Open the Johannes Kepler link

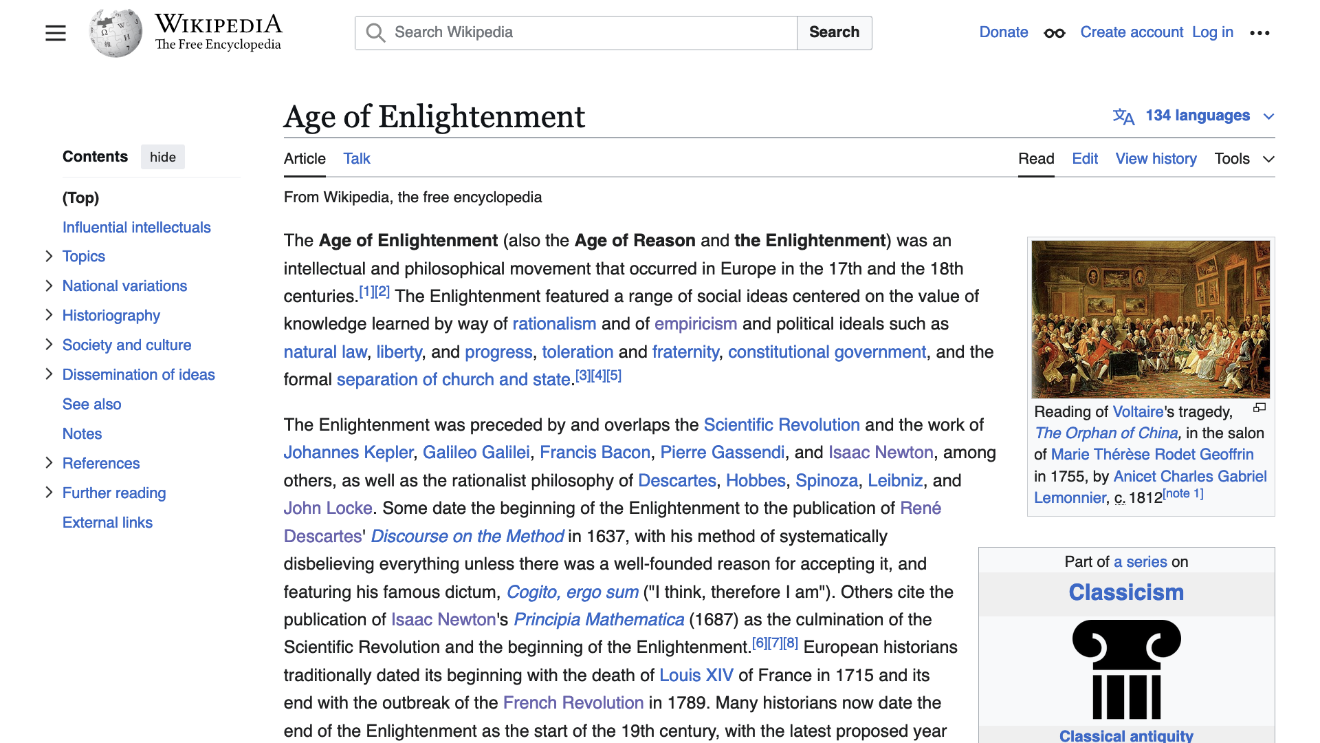[349, 453]
